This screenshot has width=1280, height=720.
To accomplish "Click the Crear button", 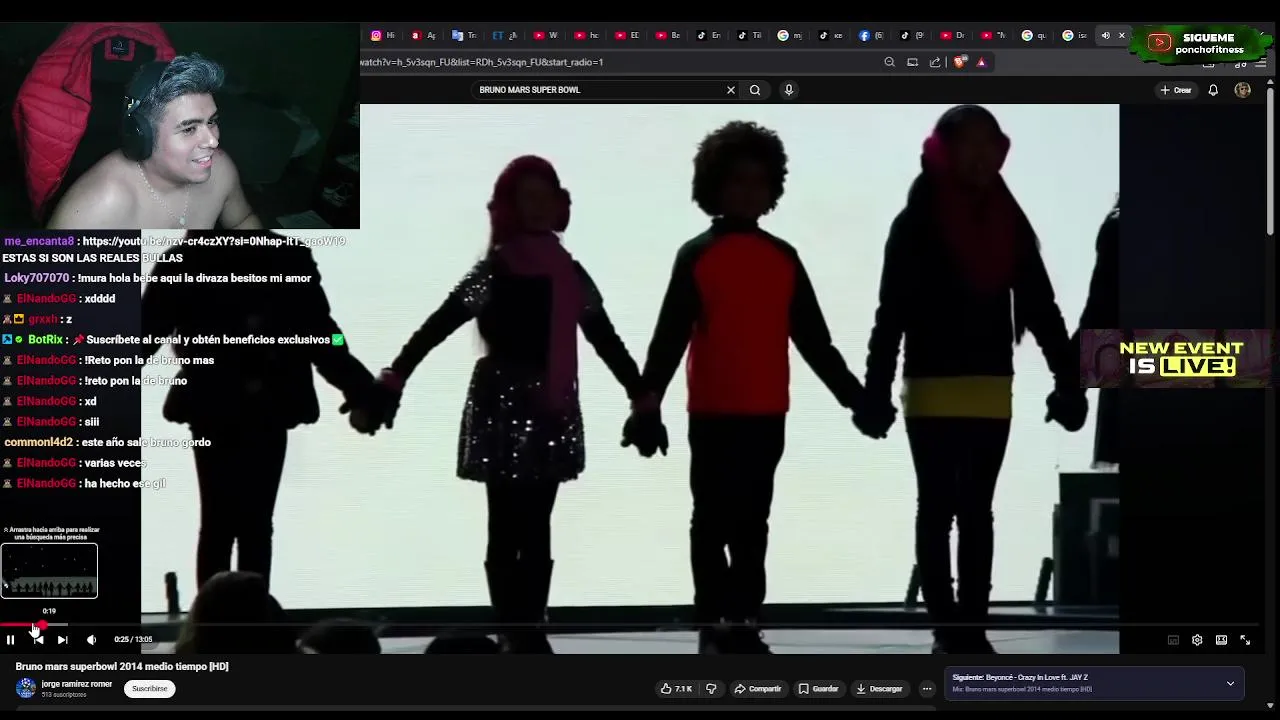I will 1176,90.
